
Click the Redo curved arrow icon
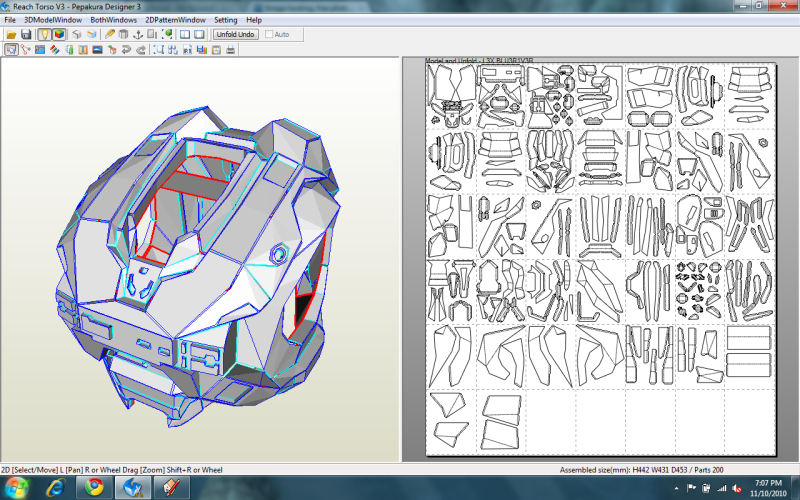(141, 49)
